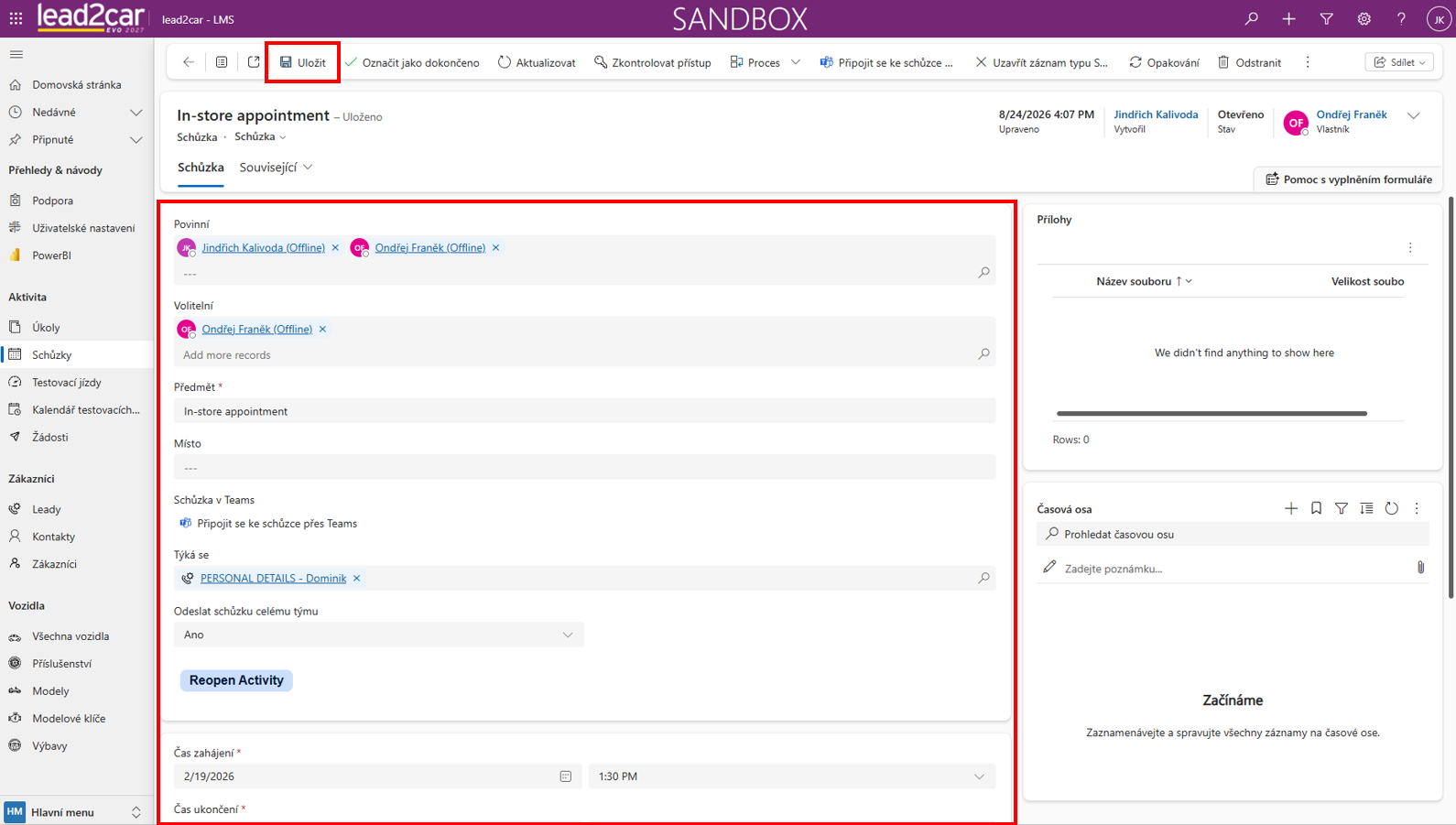Open the start time 1:30 PM dropdown
This screenshot has height=825, width=1456.
pyautogui.click(x=792, y=776)
